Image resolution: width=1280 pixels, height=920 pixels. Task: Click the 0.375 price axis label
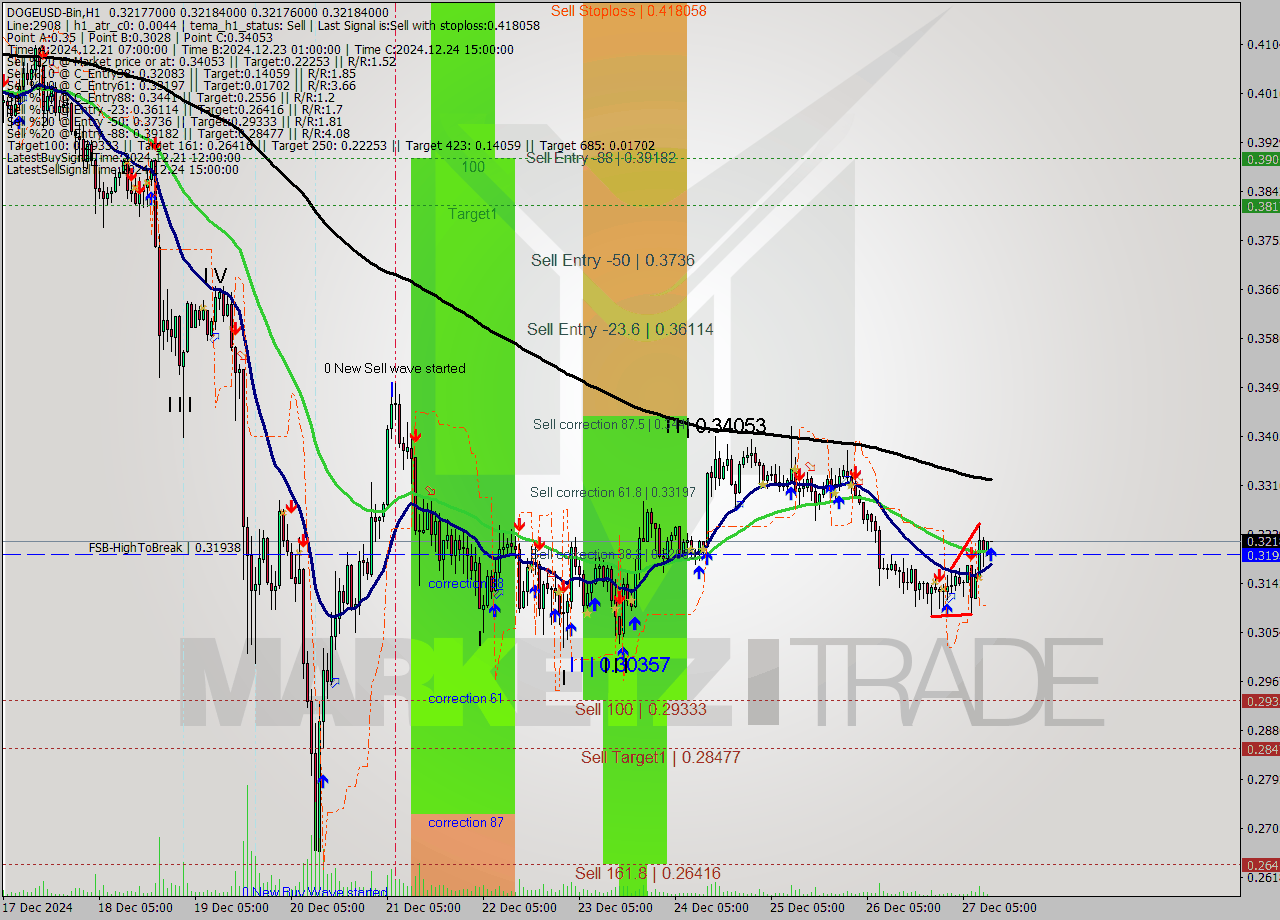coord(1262,240)
